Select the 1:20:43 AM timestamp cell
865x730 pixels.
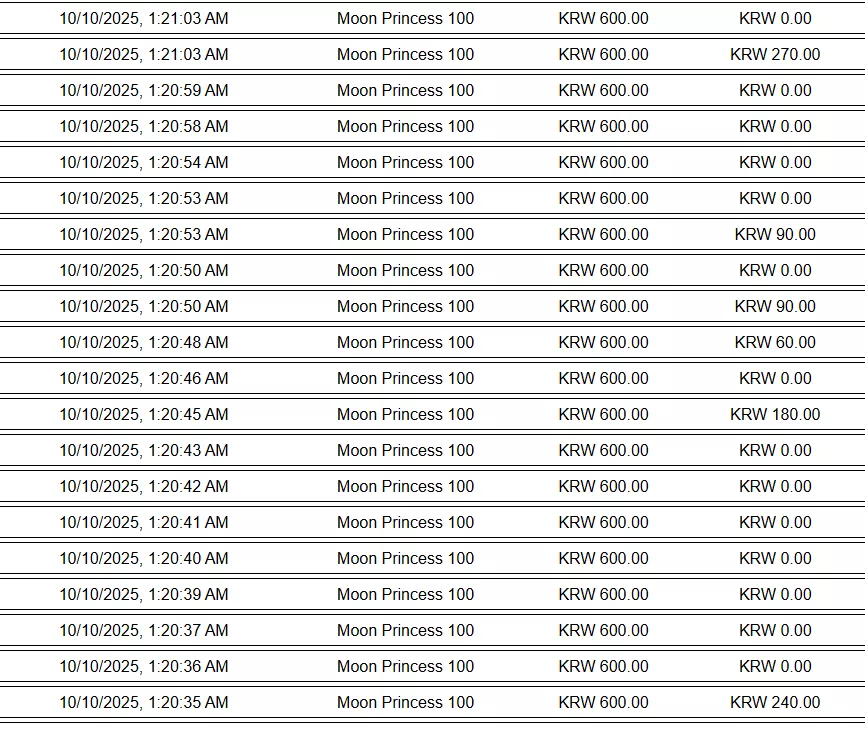click(x=143, y=450)
